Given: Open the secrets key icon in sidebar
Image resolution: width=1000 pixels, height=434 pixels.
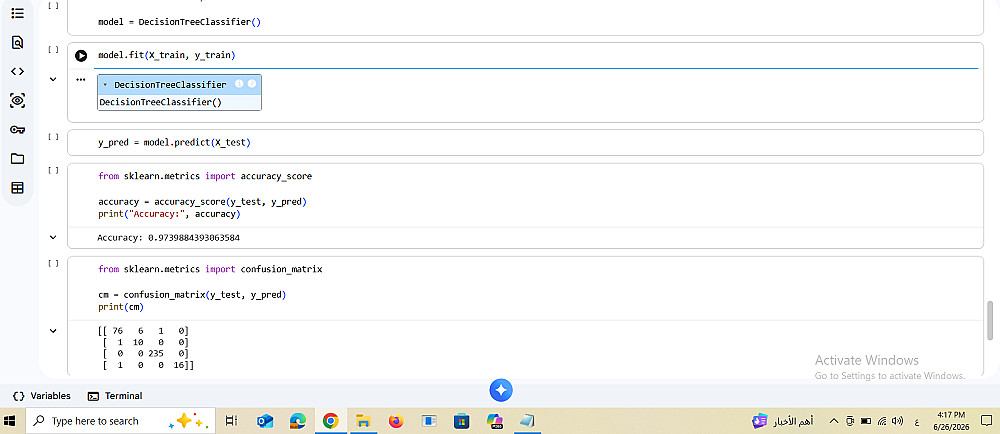Looking at the screenshot, I should tap(18, 129).
